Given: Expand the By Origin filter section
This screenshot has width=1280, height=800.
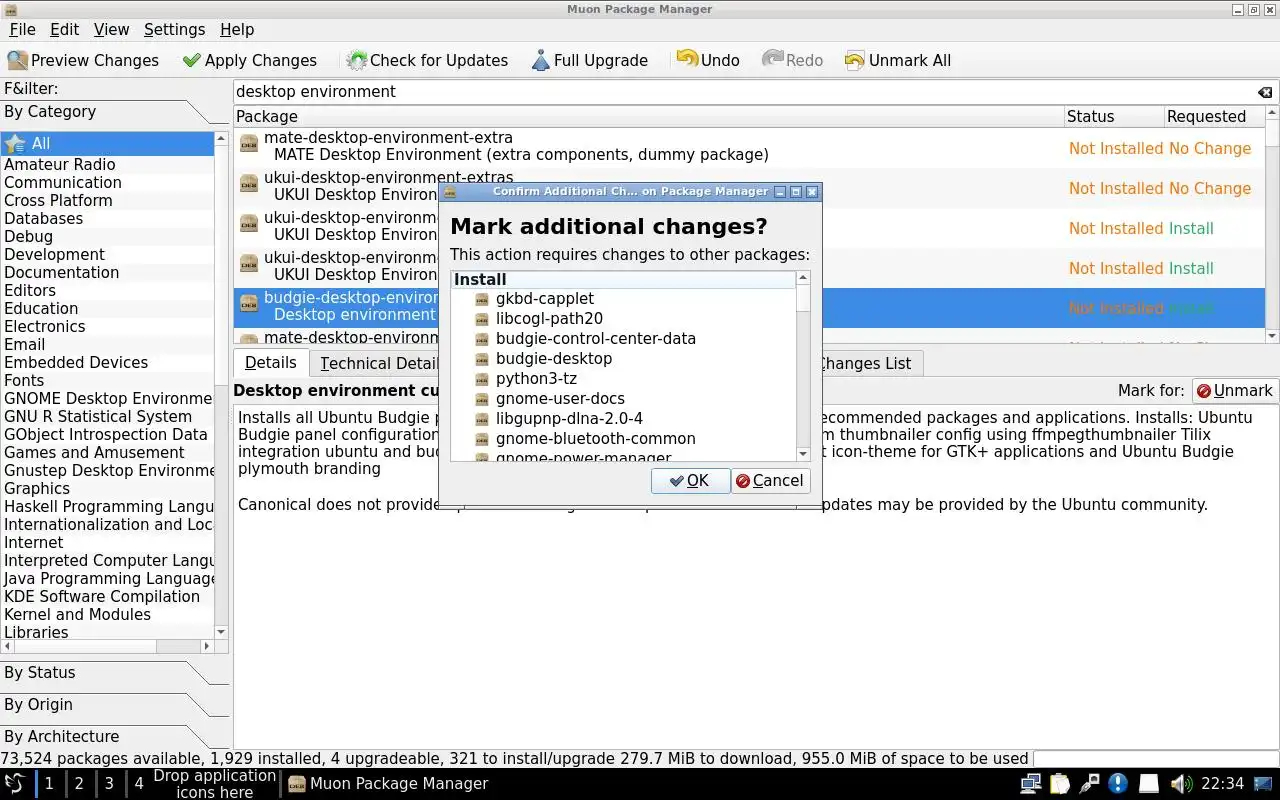Looking at the screenshot, I should pos(115,705).
